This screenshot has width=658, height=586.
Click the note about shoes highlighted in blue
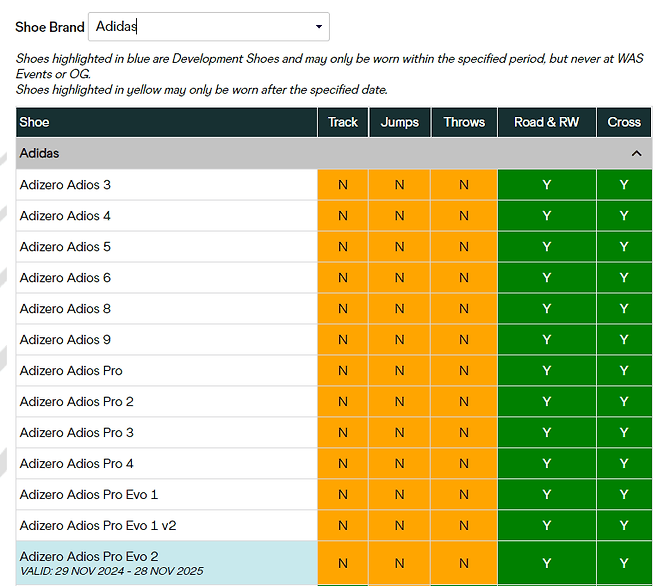coord(330,66)
